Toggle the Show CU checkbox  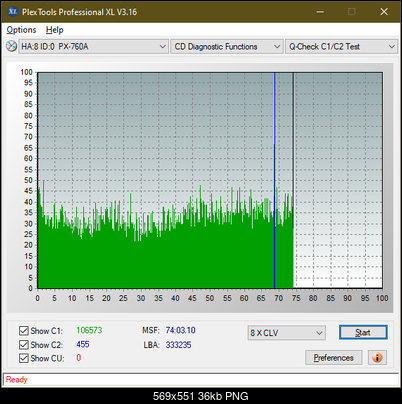point(24,358)
